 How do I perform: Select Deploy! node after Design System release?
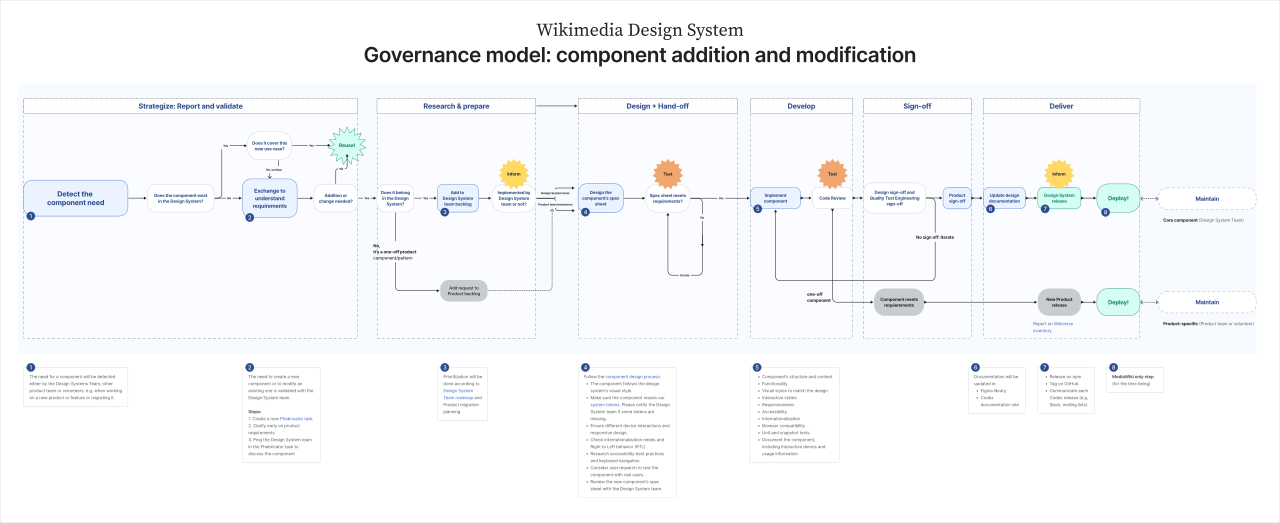click(x=1118, y=198)
